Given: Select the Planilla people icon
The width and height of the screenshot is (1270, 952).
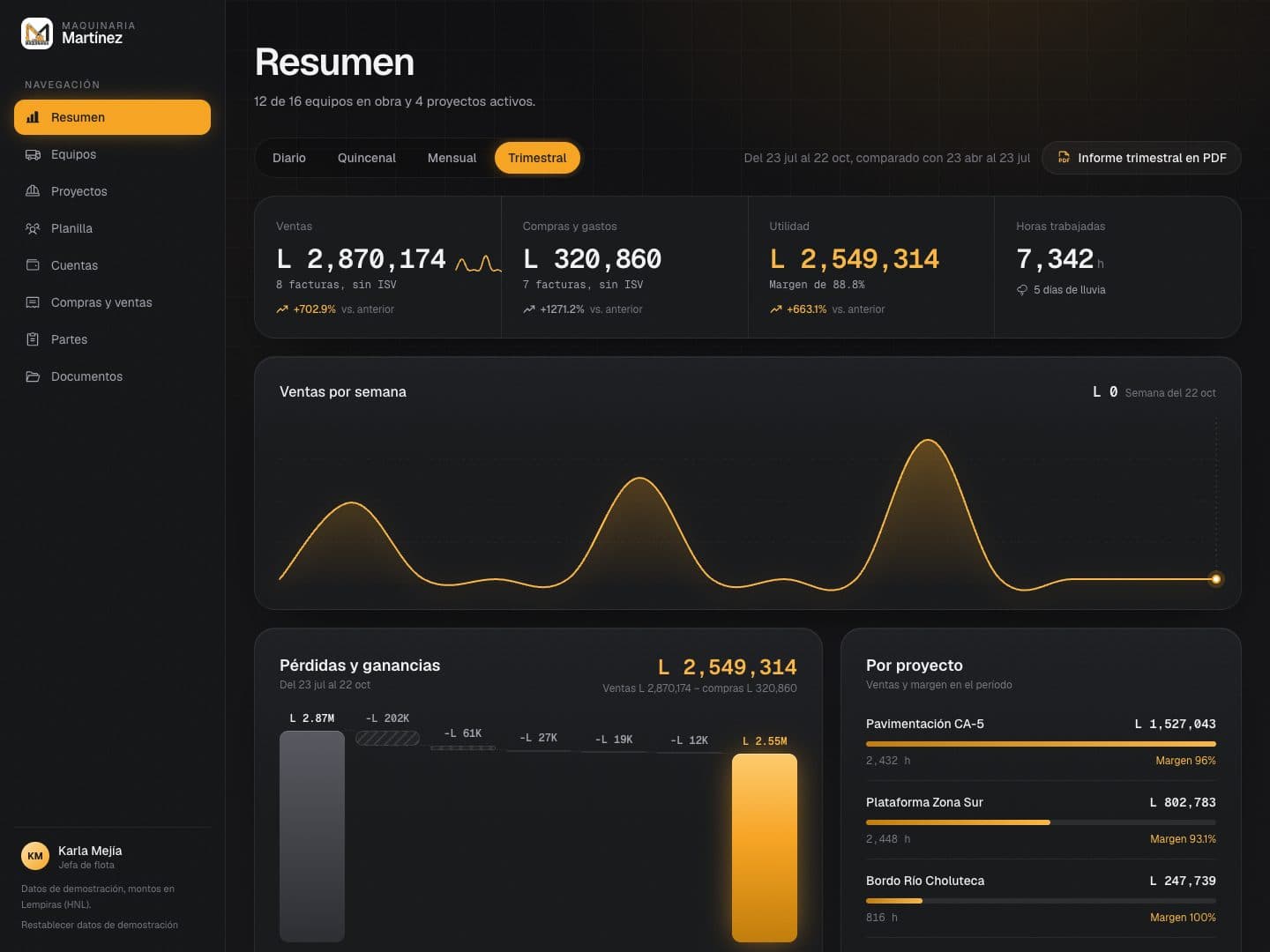Looking at the screenshot, I should 33,228.
